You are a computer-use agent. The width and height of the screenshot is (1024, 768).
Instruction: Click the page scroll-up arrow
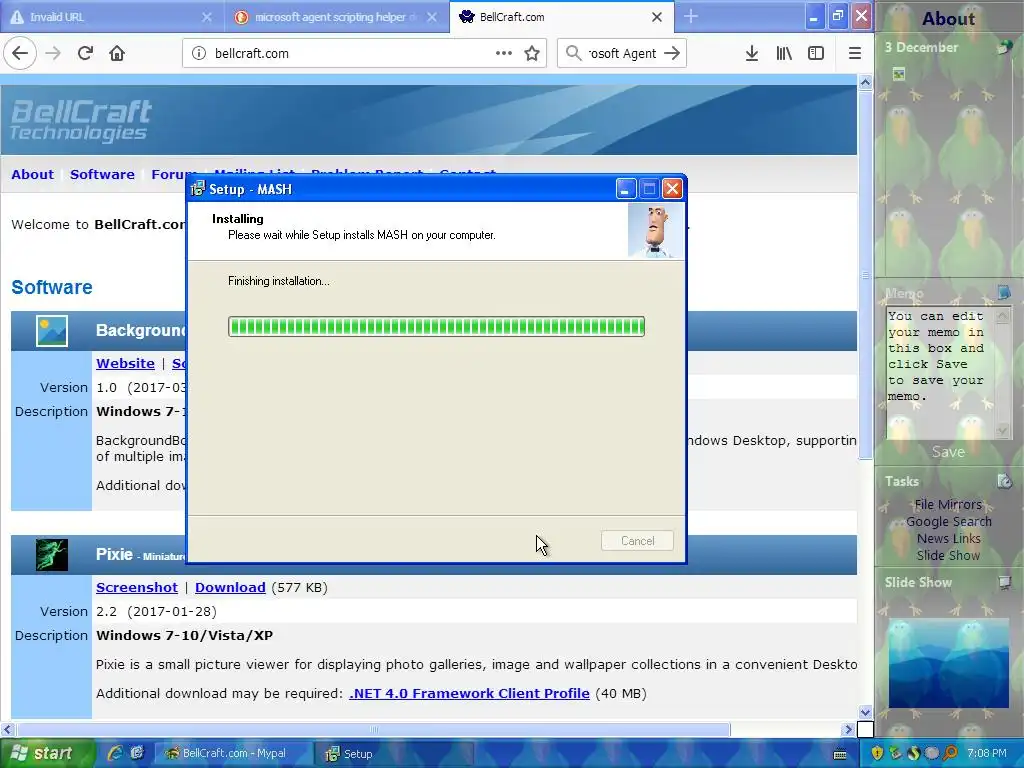point(865,82)
